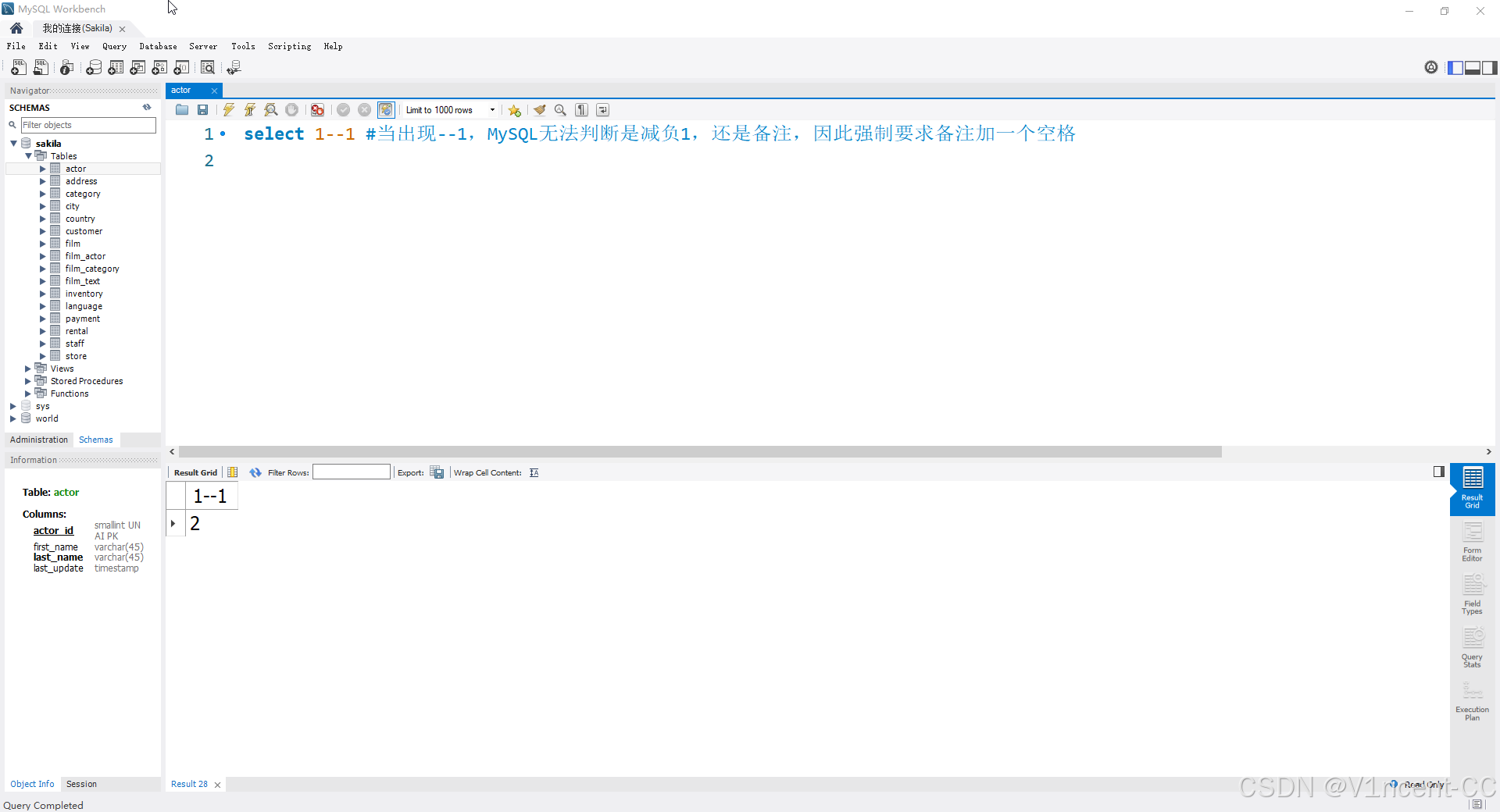Switch to the Session tab
The image size is (1500, 812).
pos(81,784)
